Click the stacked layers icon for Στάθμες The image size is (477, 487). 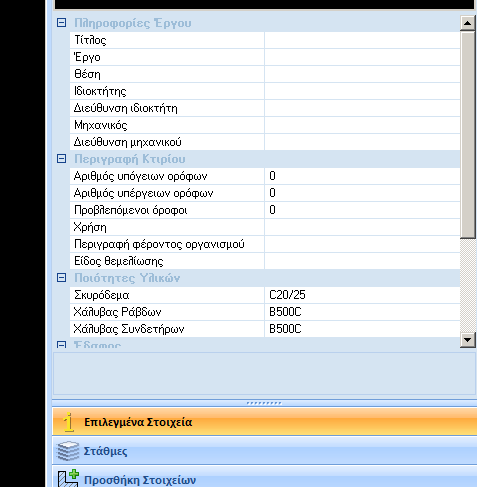pos(68,451)
